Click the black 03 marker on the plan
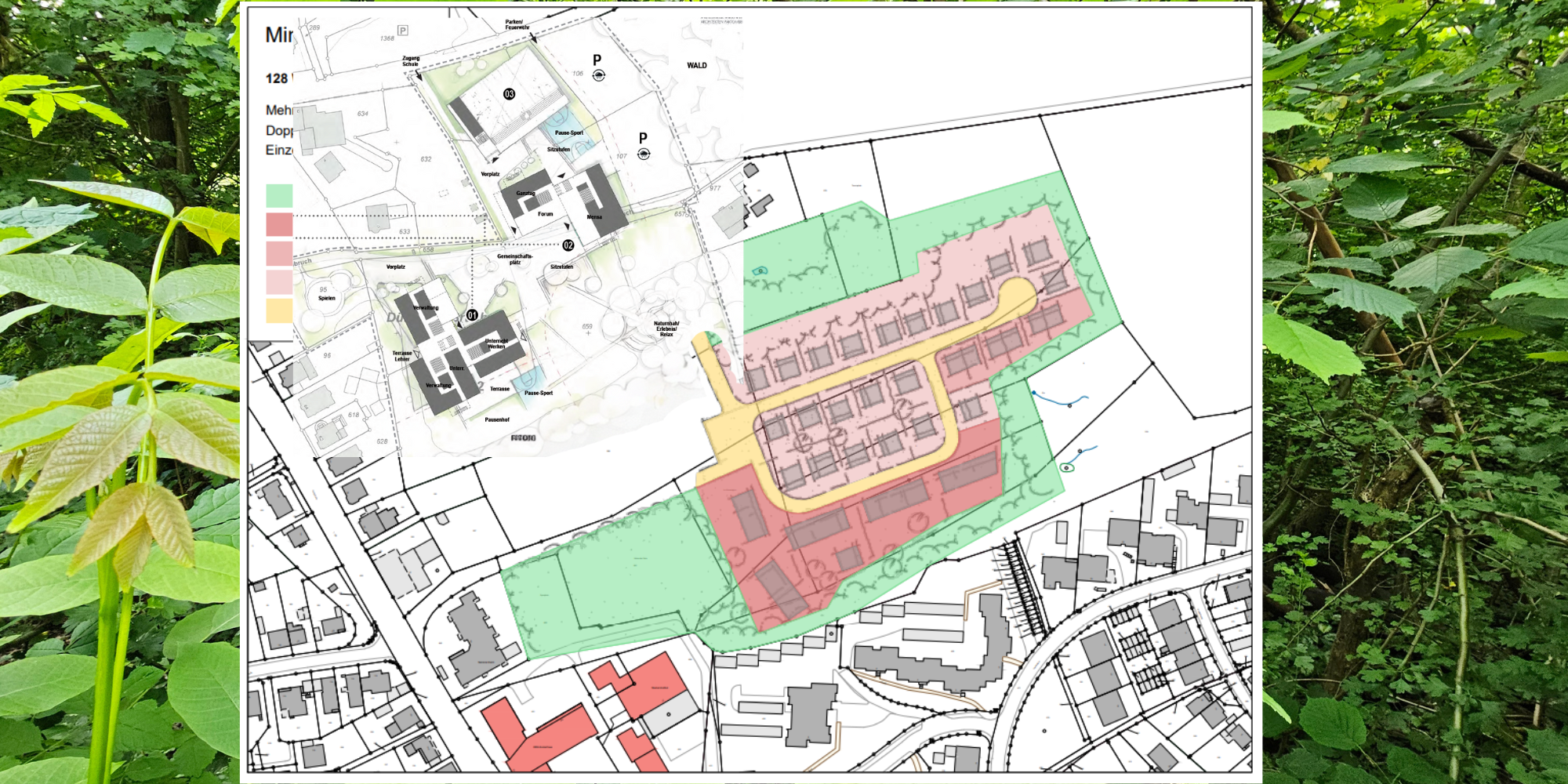Image resolution: width=1568 pixels, height=784 pixels. [x=509, y=94]
